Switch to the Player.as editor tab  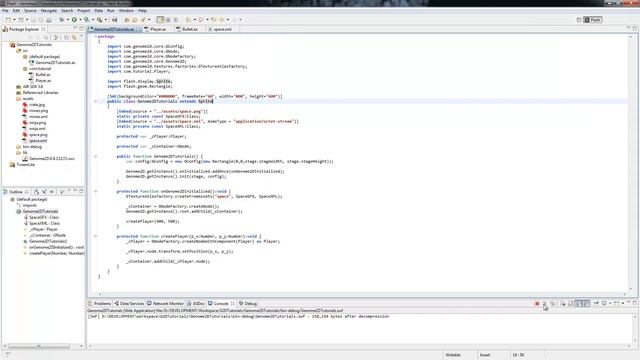point(158,29)
